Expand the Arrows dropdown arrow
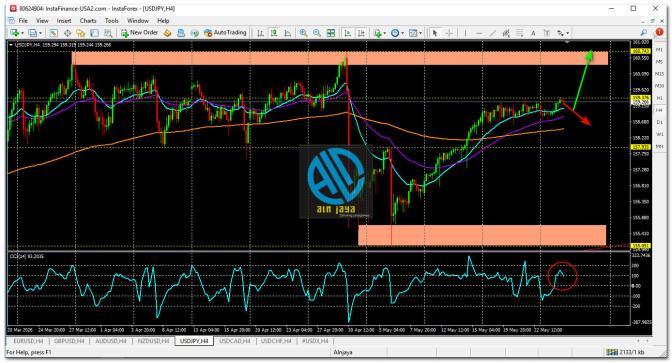Screen dimensions: 672x363 click(568, 33)
